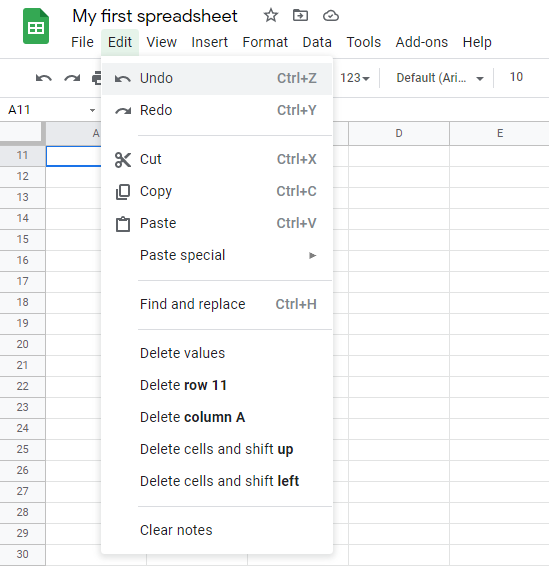Expand the Paste special submenu

click(x=217, y=255)
